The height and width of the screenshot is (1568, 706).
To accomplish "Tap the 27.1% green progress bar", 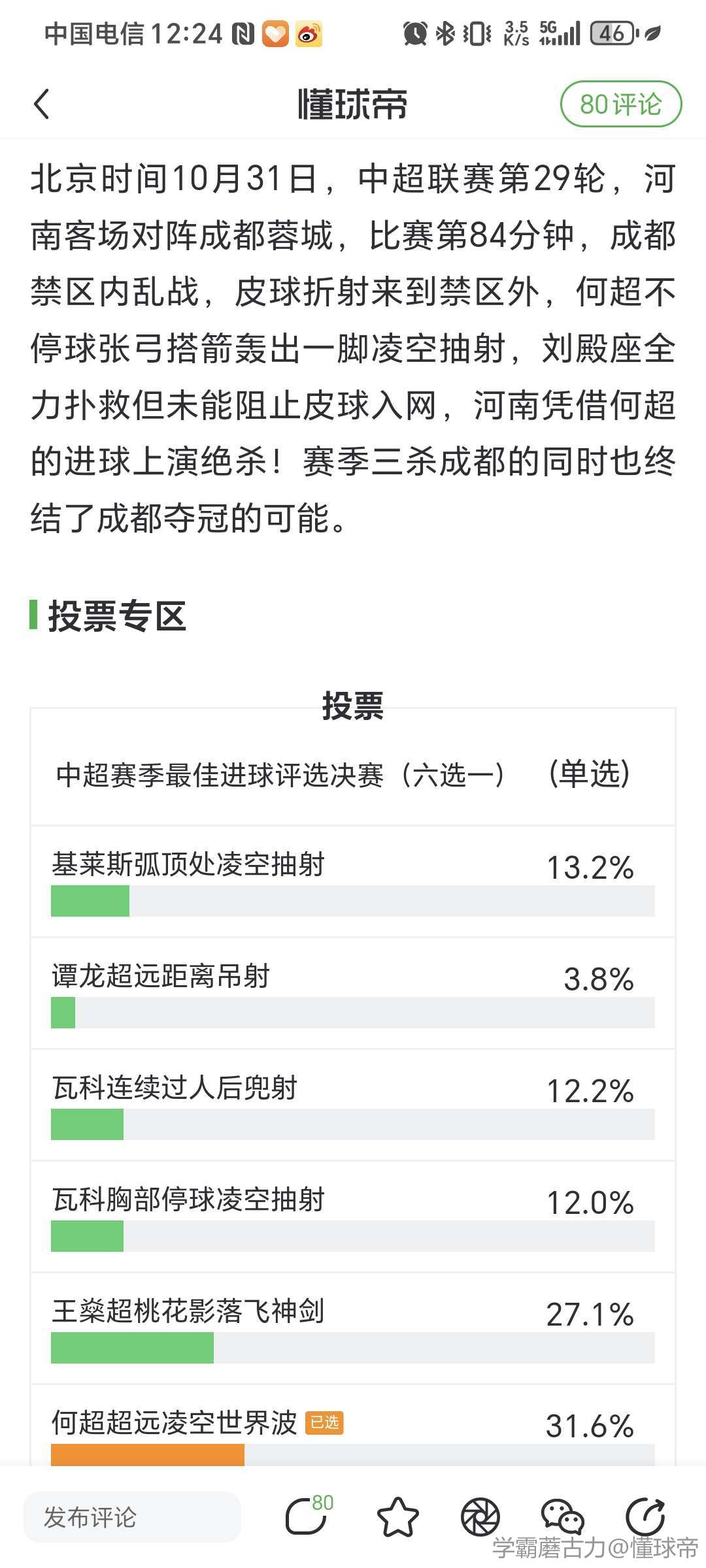I will click(133, 1347).
